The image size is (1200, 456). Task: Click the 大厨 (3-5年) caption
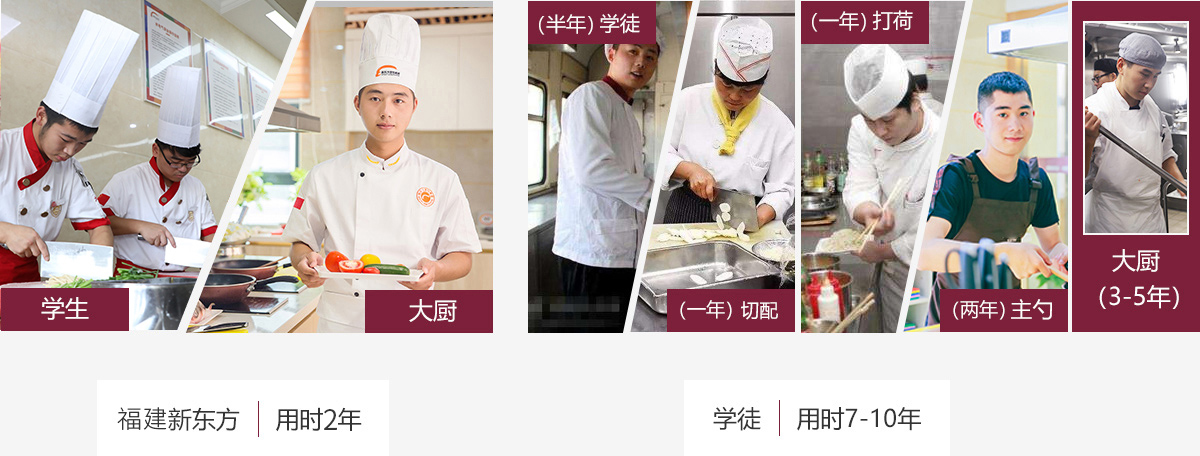pos(1135,280)
